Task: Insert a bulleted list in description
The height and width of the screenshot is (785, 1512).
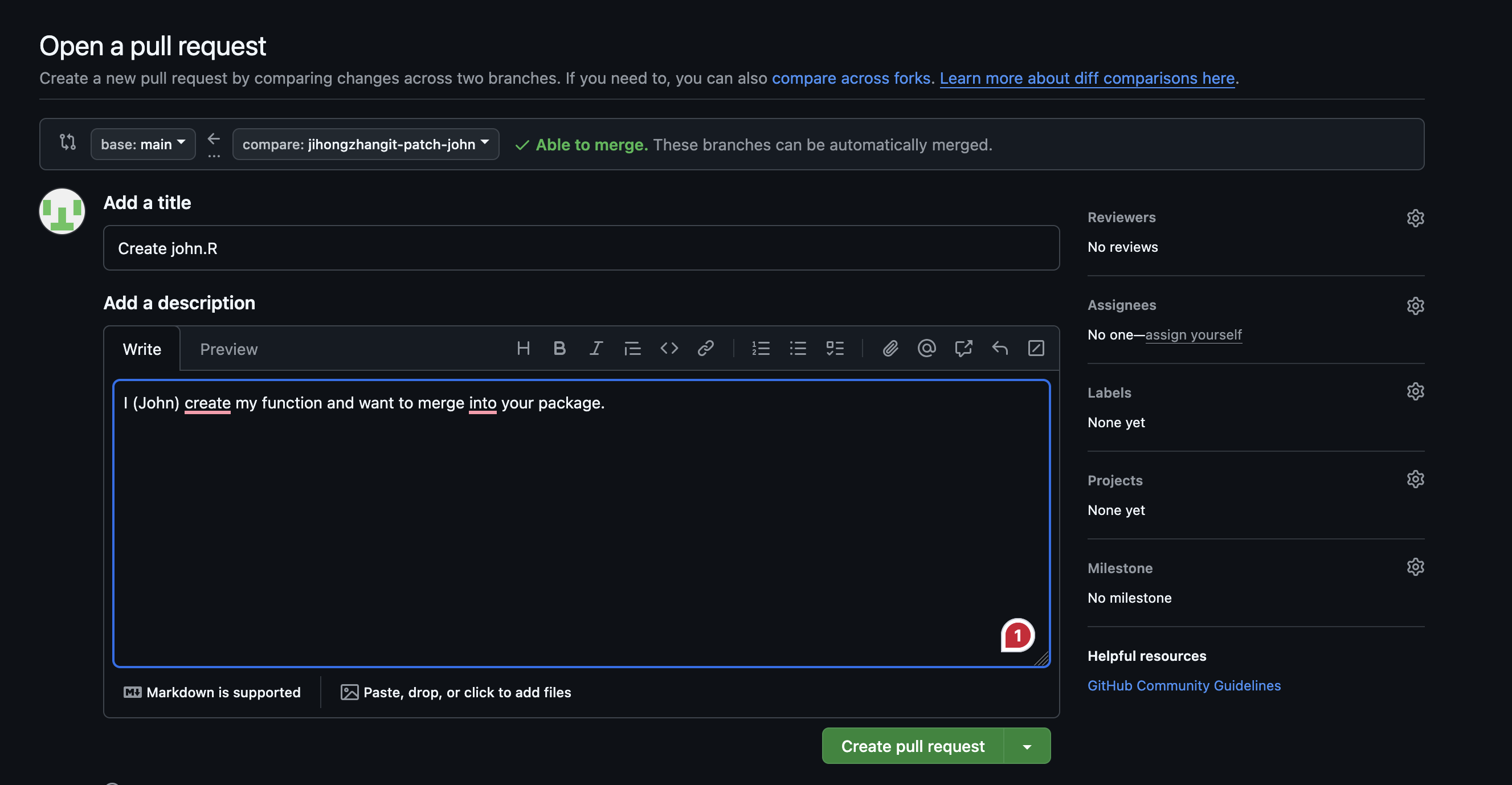Action: click(798, 349)
